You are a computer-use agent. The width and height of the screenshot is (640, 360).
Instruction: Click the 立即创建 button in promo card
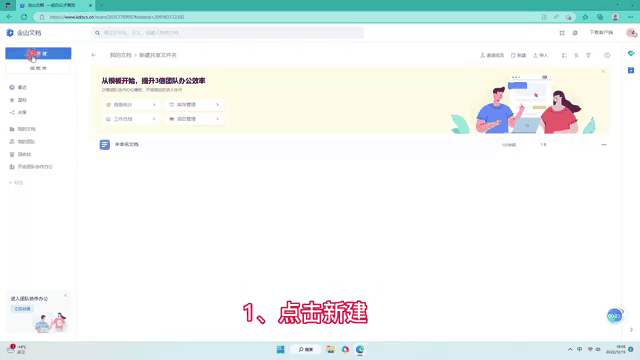22,309
